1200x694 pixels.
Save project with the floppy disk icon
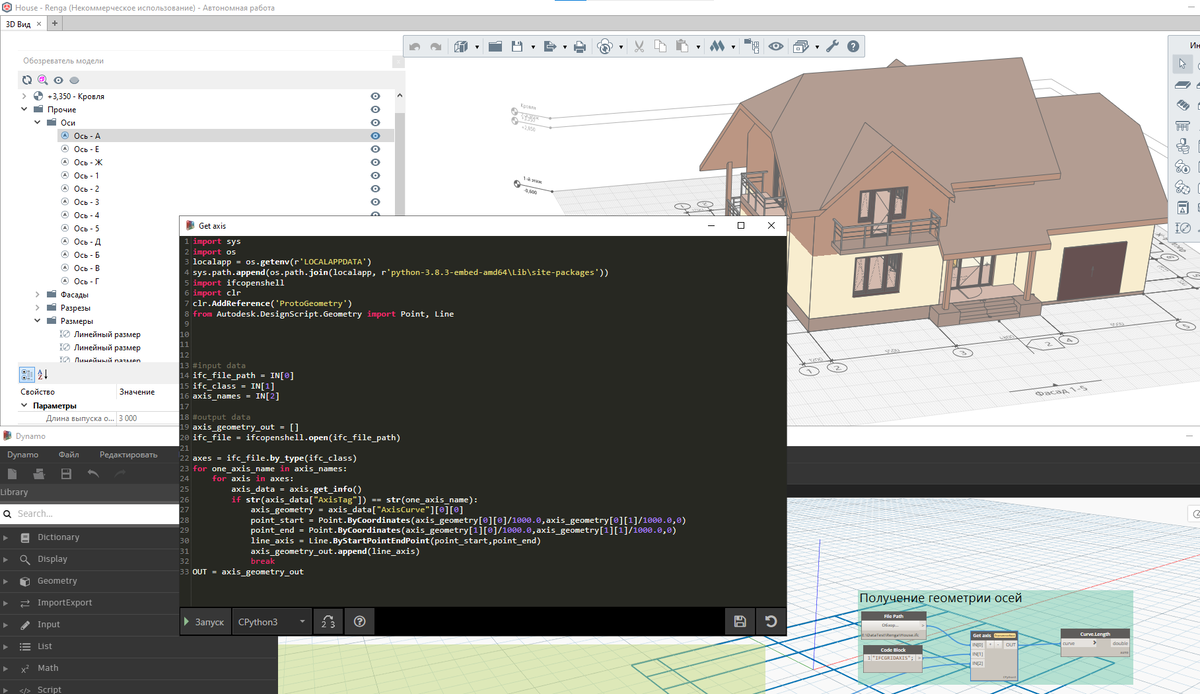click(518, 47)
